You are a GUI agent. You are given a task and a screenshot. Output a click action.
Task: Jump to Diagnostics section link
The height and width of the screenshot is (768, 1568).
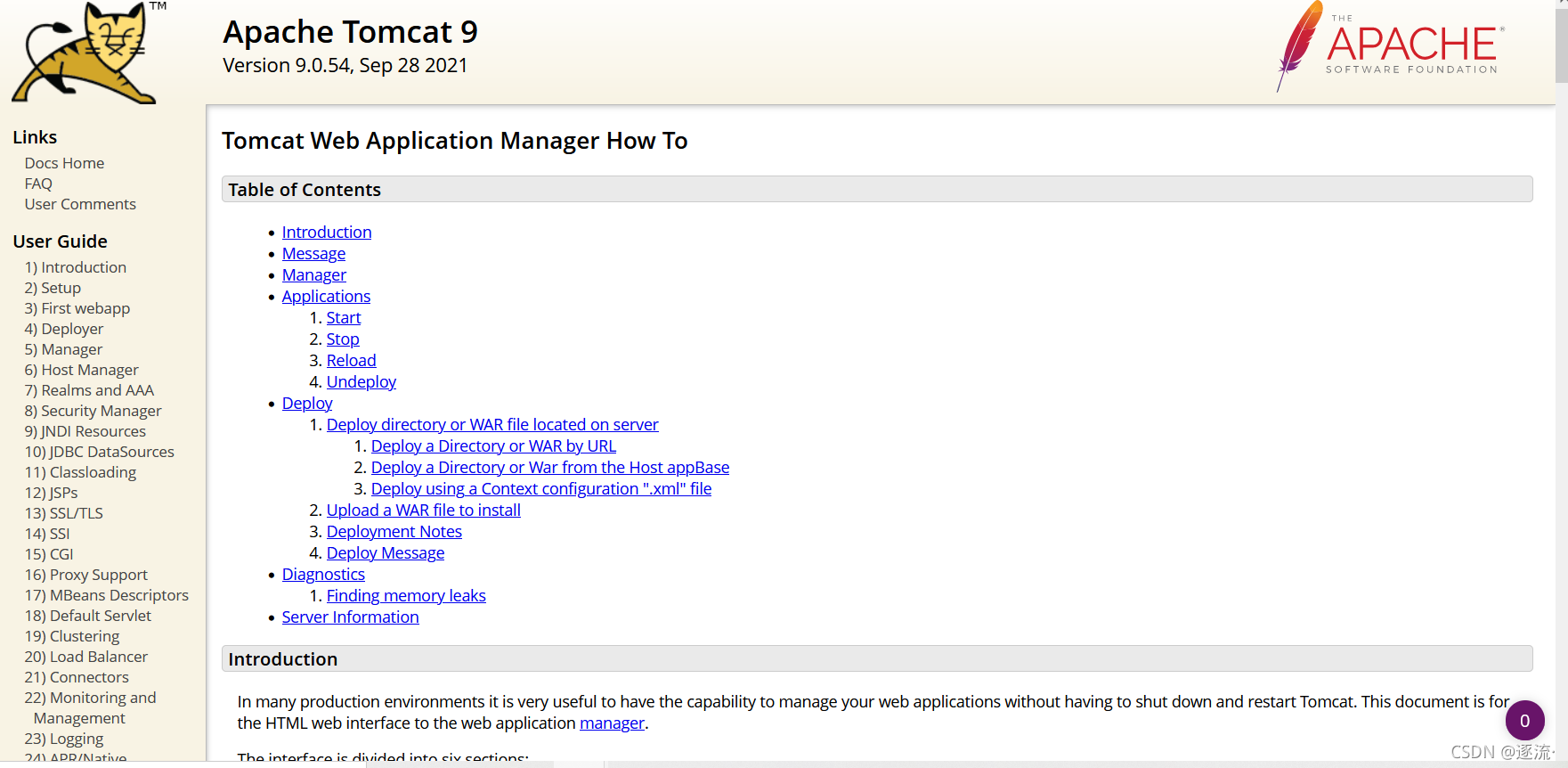click(x=323, y=575)
